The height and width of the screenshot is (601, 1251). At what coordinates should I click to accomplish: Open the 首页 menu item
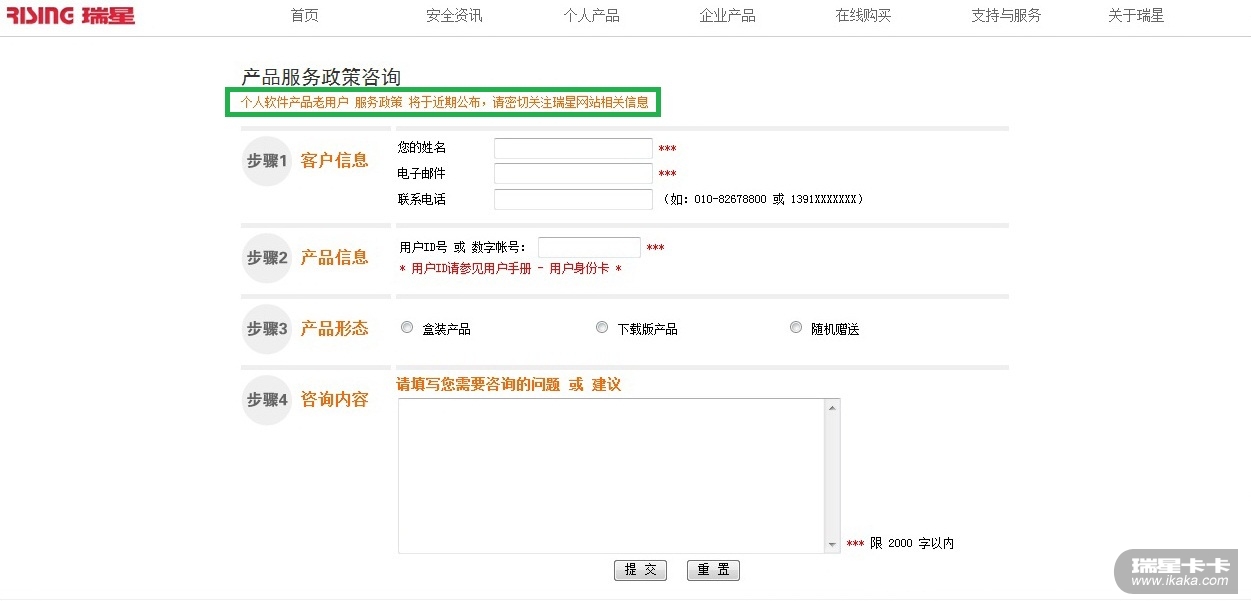[304, 15]
